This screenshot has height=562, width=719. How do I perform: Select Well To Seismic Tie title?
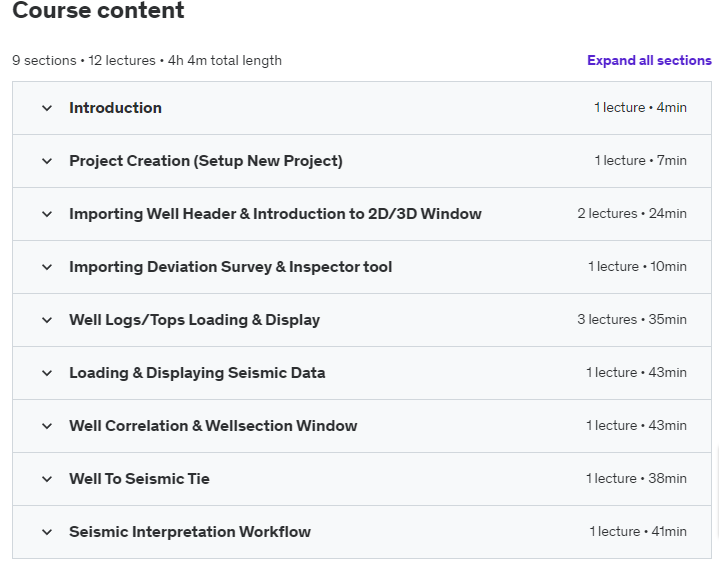coord(139,479)
